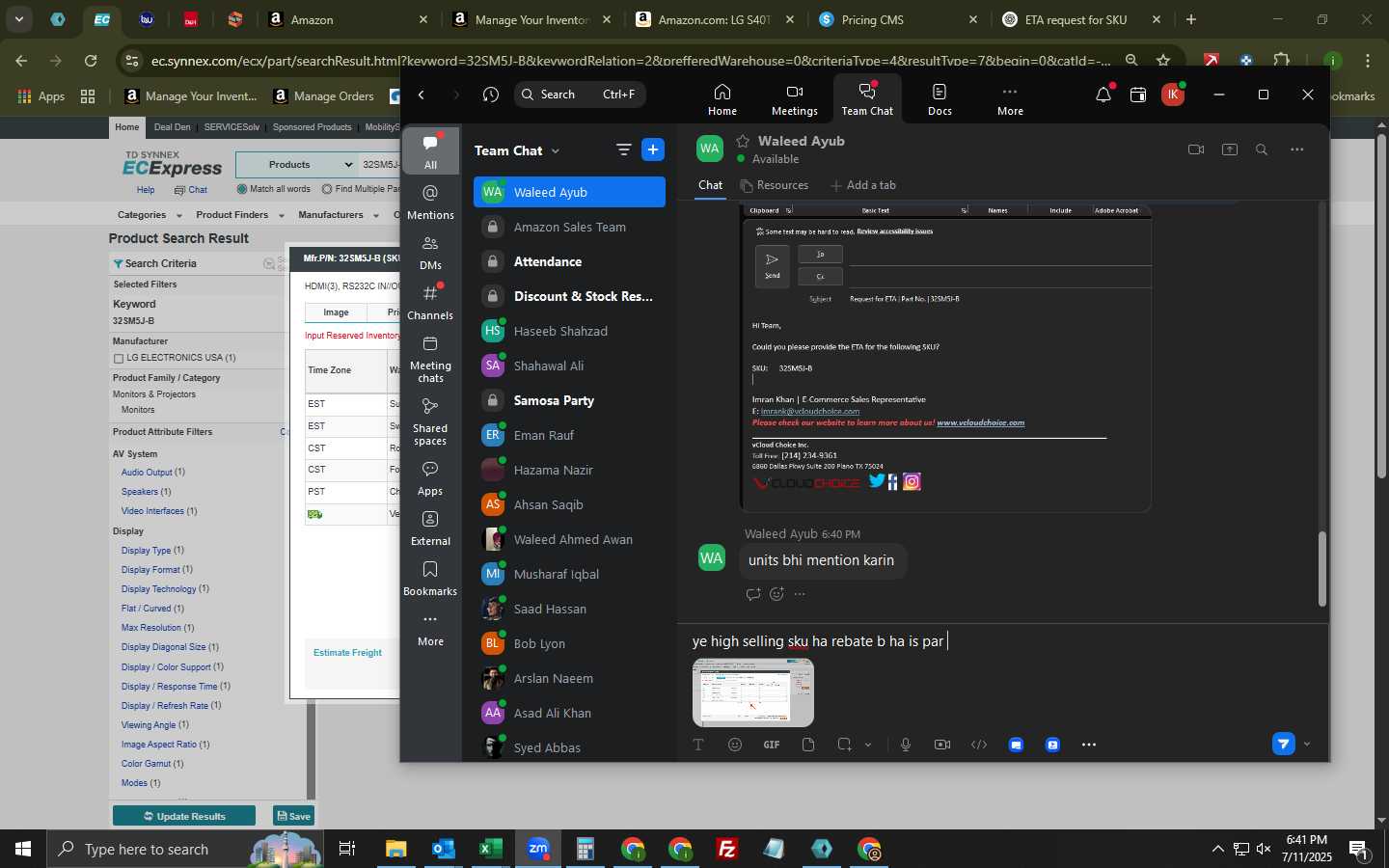Click blue new chat plus button
The width and height of the screenshot is (1389, 868).
(653, 149)
